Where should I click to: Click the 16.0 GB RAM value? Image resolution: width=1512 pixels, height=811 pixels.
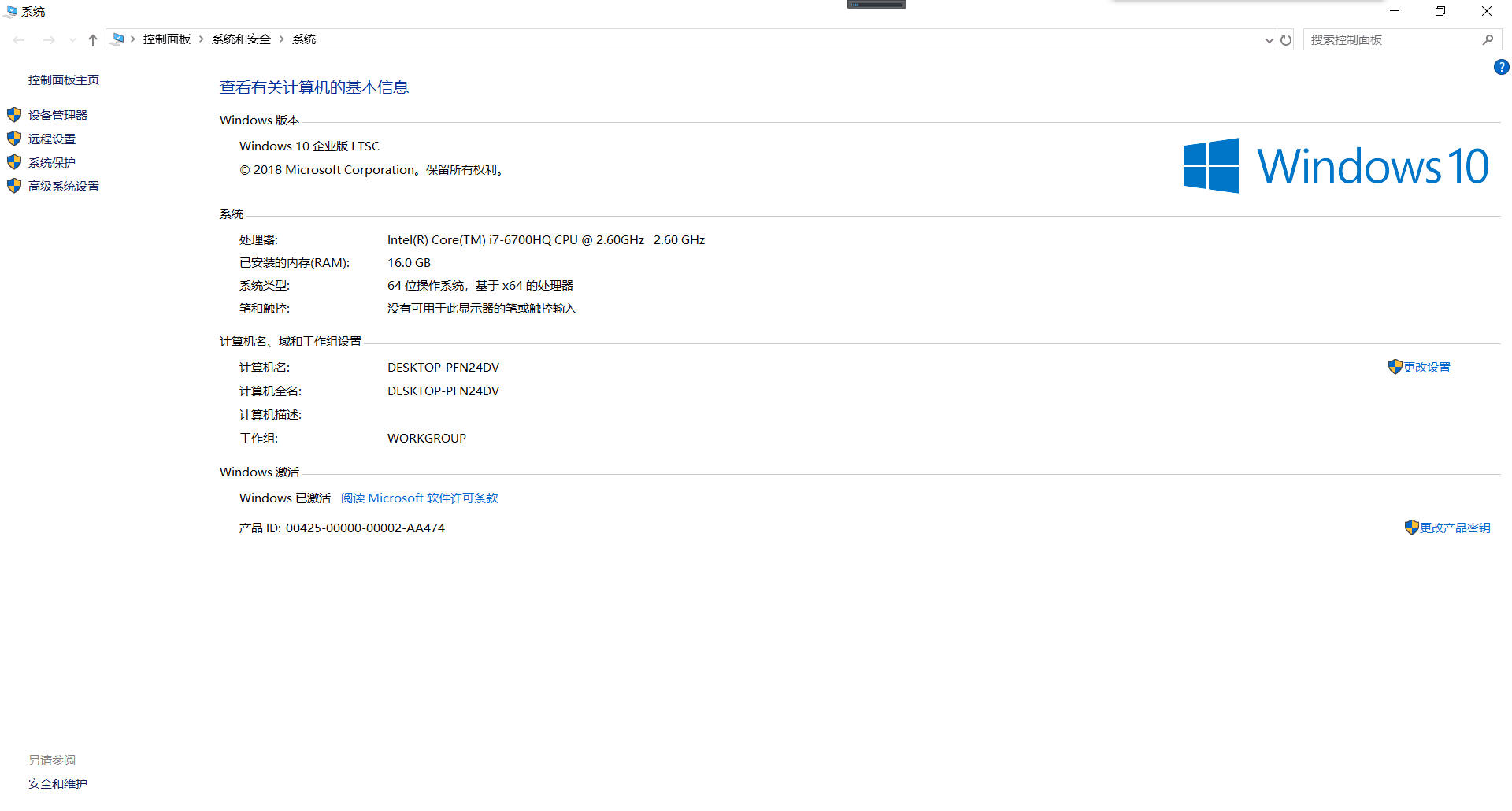pyautogui.click(x=409, y=263)
